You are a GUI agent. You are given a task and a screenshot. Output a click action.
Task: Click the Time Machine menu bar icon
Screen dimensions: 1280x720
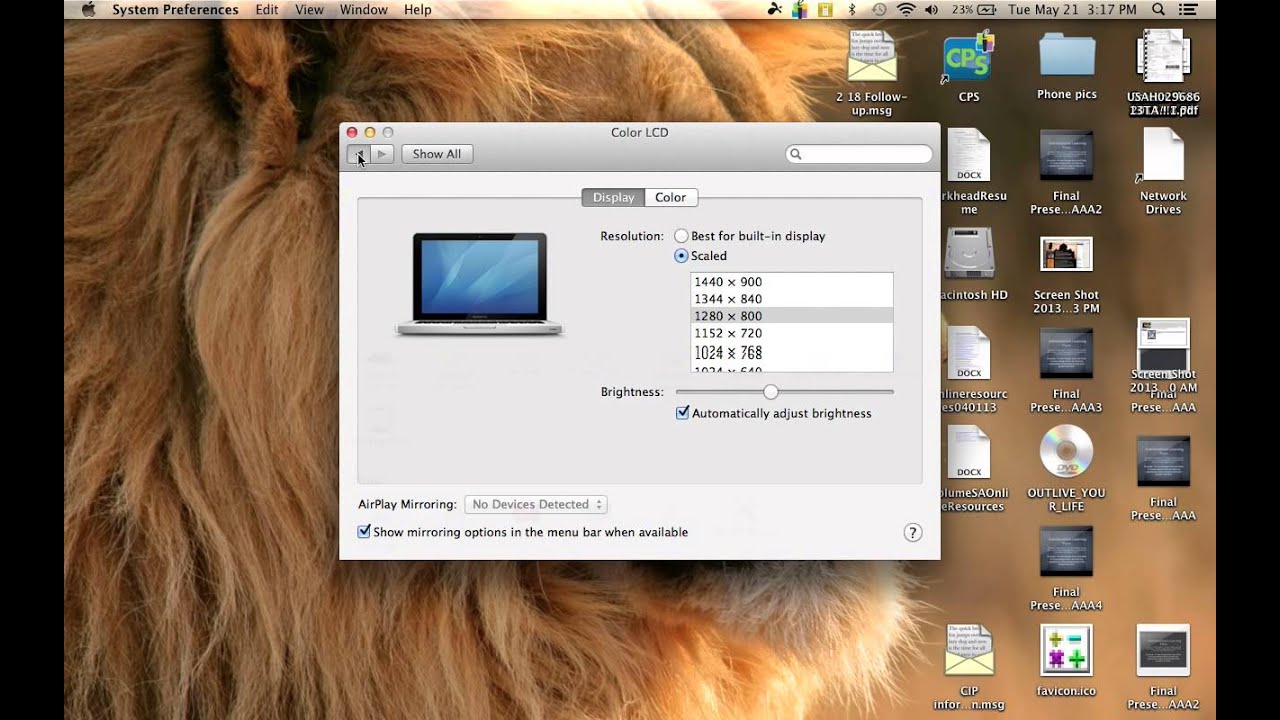pos(879,10)
